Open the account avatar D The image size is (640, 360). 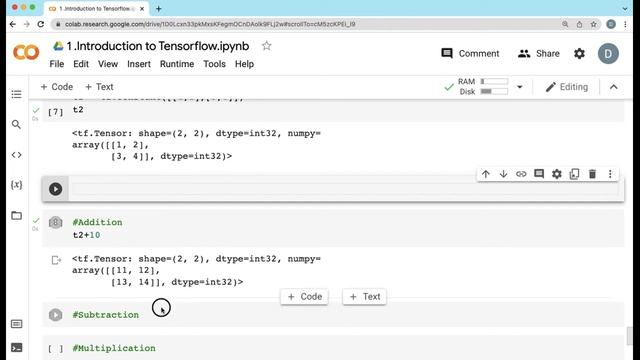coord(608,53)
